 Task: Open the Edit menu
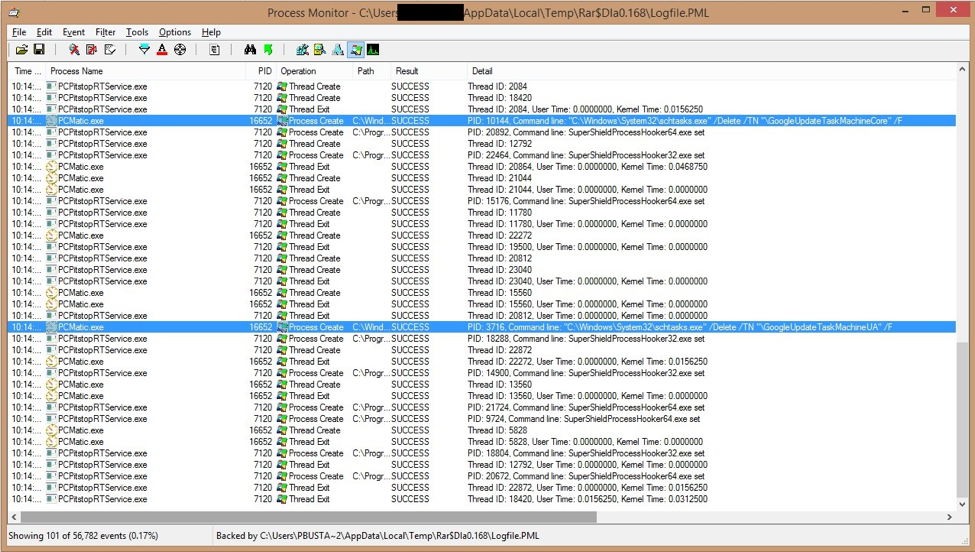pyautogui.click(x=44, y=32)
